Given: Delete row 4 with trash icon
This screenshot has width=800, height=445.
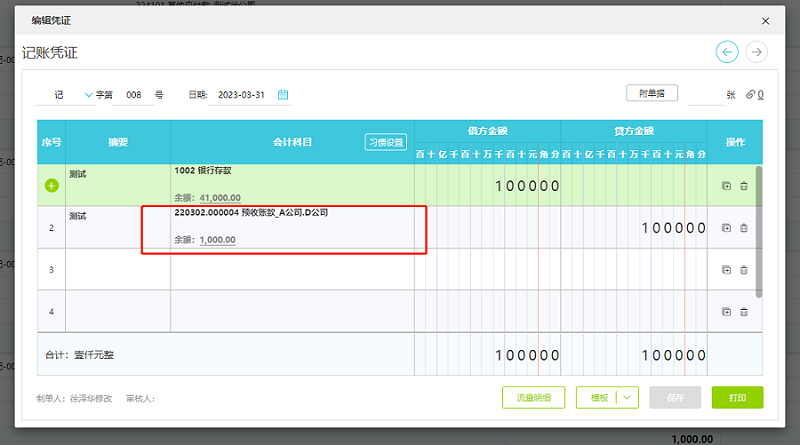Looking at the screenshot, I should coord(744,311).
